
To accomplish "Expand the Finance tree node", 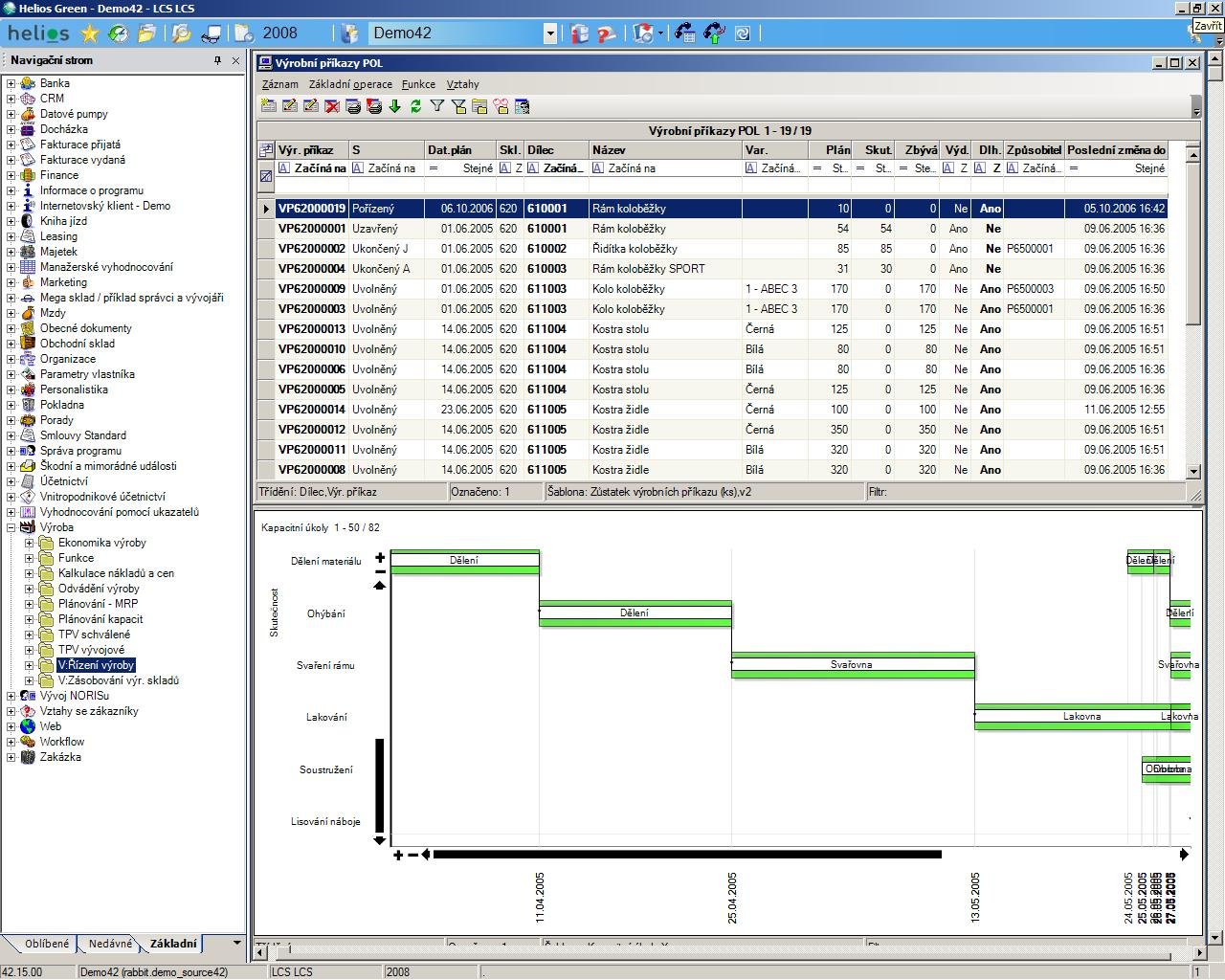I will [11, 175].
